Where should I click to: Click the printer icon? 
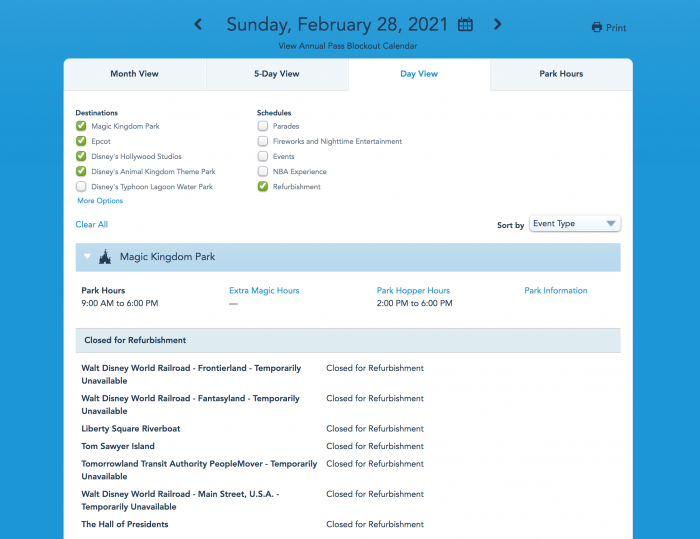pos(597,27)
